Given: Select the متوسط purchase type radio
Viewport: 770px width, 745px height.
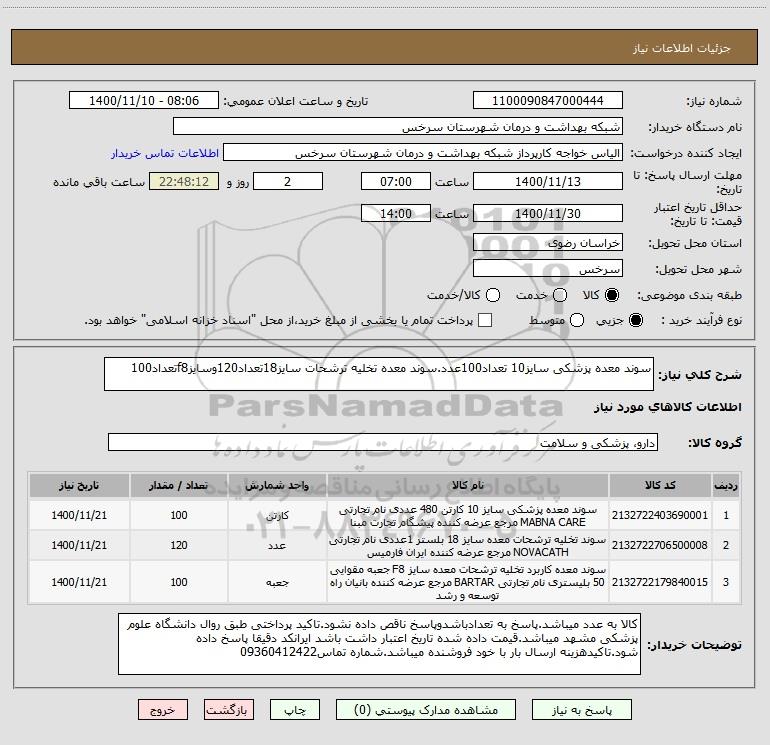Looking at the screenshot, I should pos(577,320).
